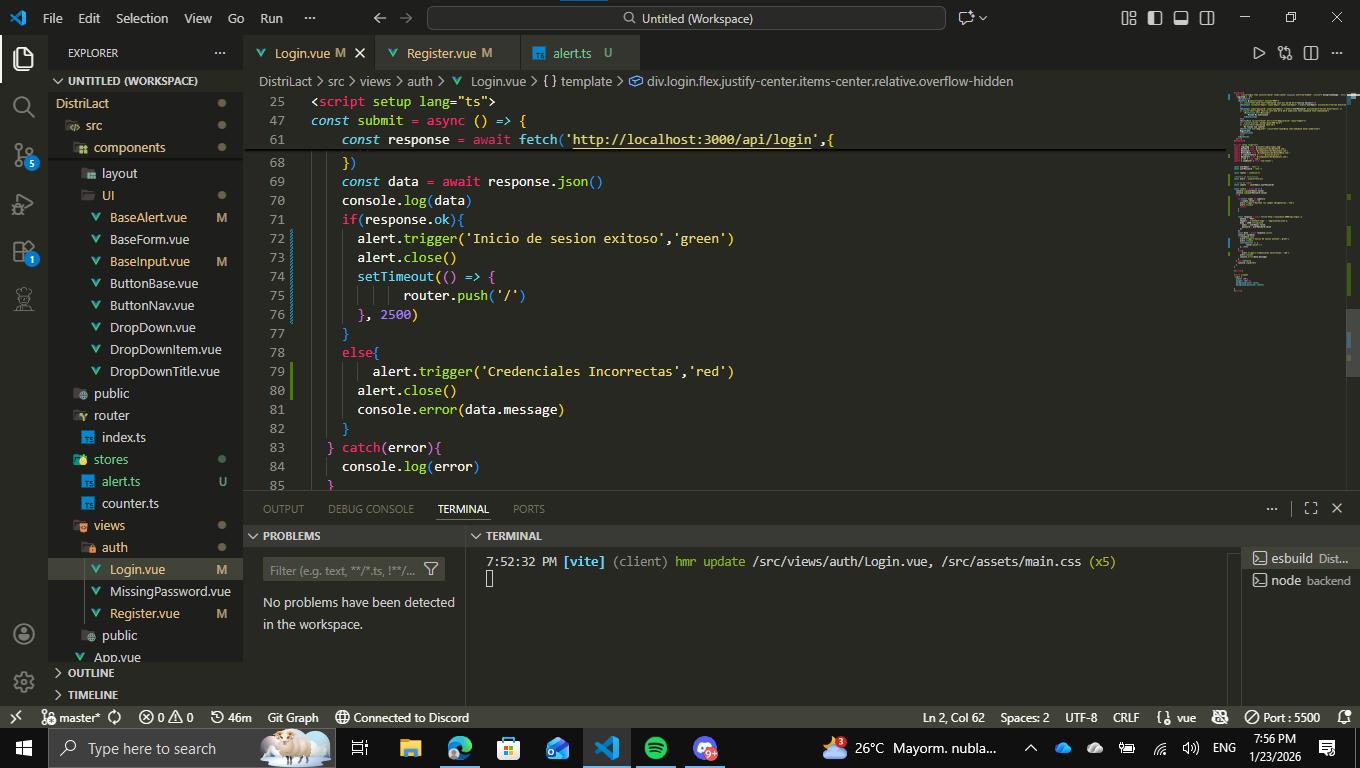Open the Source Control view
The width and height of the screenshot is (1360, 768).
click(x=24, y=154)
